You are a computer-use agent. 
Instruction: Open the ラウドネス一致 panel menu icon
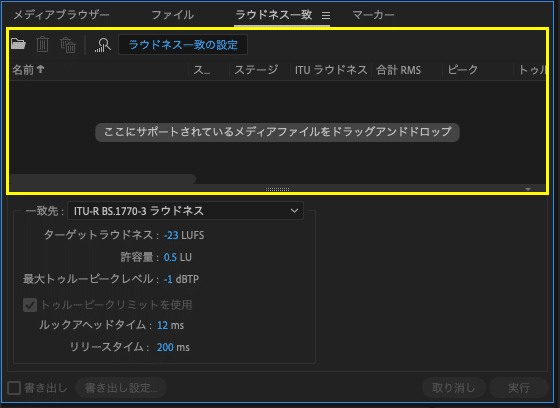(x=326, y=15)
